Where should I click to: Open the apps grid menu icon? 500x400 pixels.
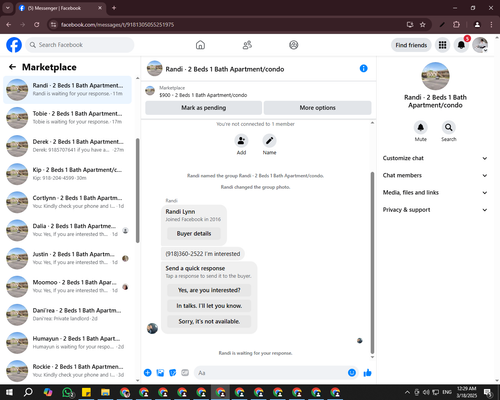pyautogui.click(x=442, y=45)
